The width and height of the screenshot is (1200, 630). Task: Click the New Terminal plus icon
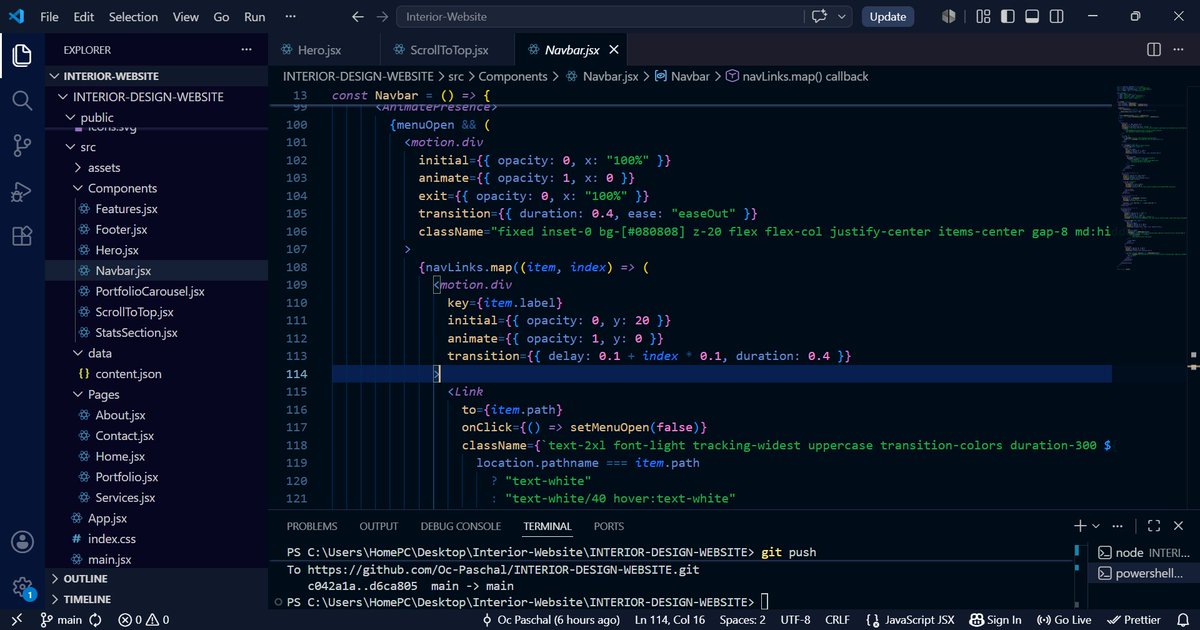(1080, 525)
